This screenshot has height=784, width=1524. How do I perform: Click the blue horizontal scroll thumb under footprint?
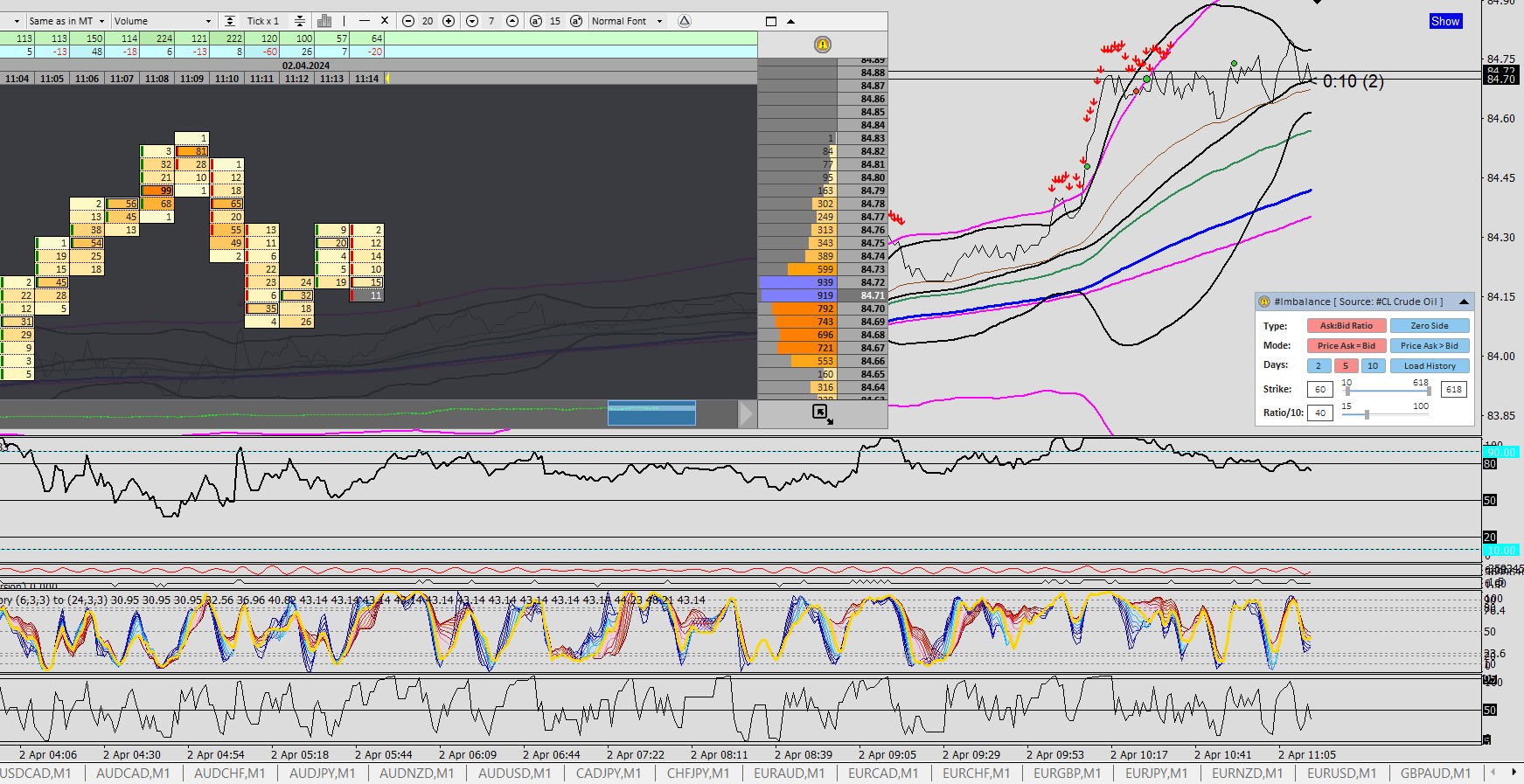coord(651,413)
